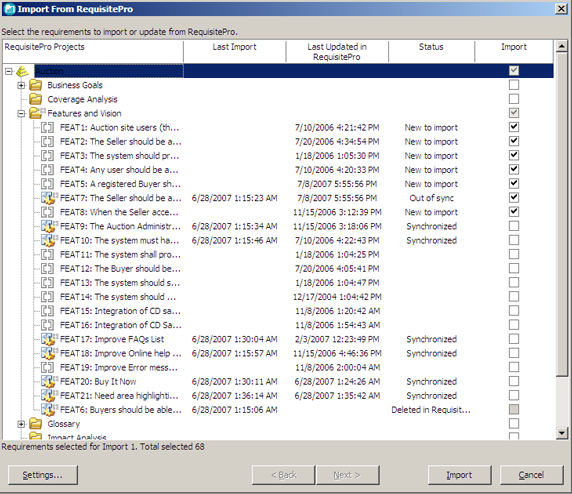Click the FEAT8 requirement bracket icon
The height and width of the screenshot is (494, 572).
[47, 212]
